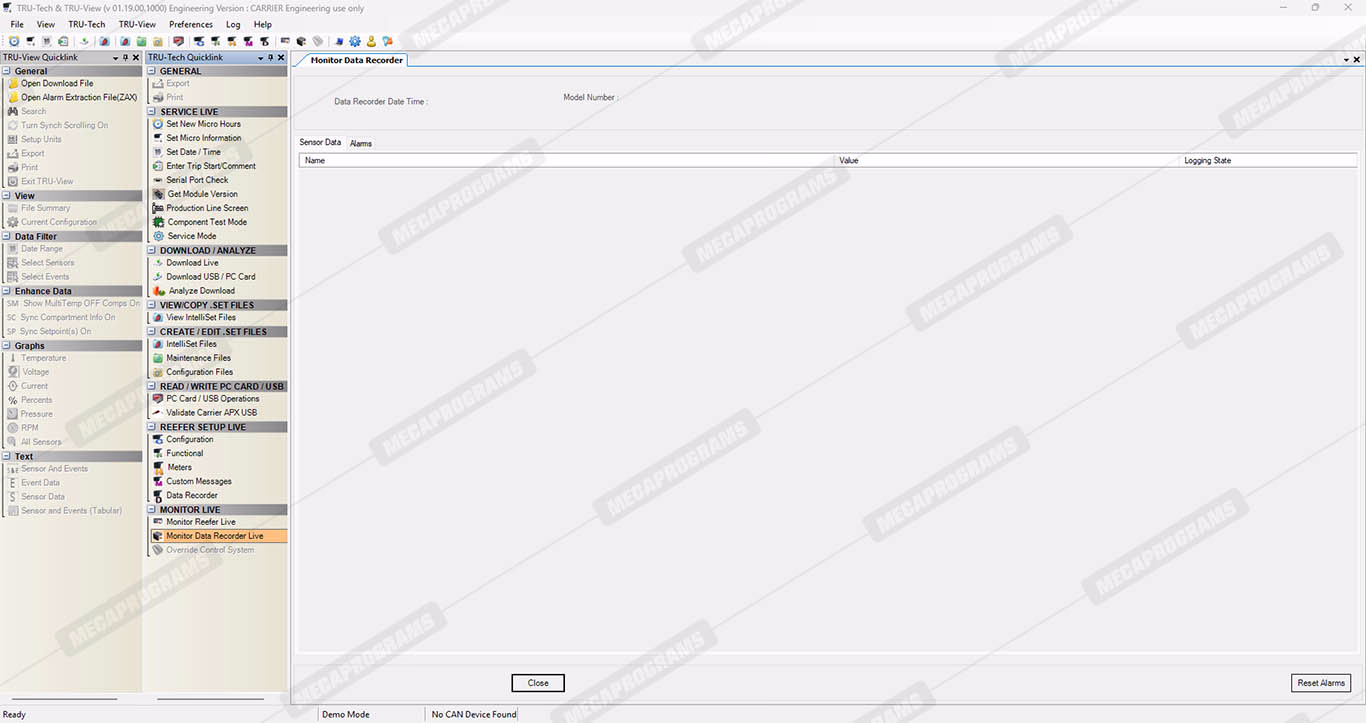Image resolution: width=1366 pixels, height=723 pixels.
Task: Toggle auto-hide pin on TRU-Tech Quicklink panel
Action: [x=270, y=58]
